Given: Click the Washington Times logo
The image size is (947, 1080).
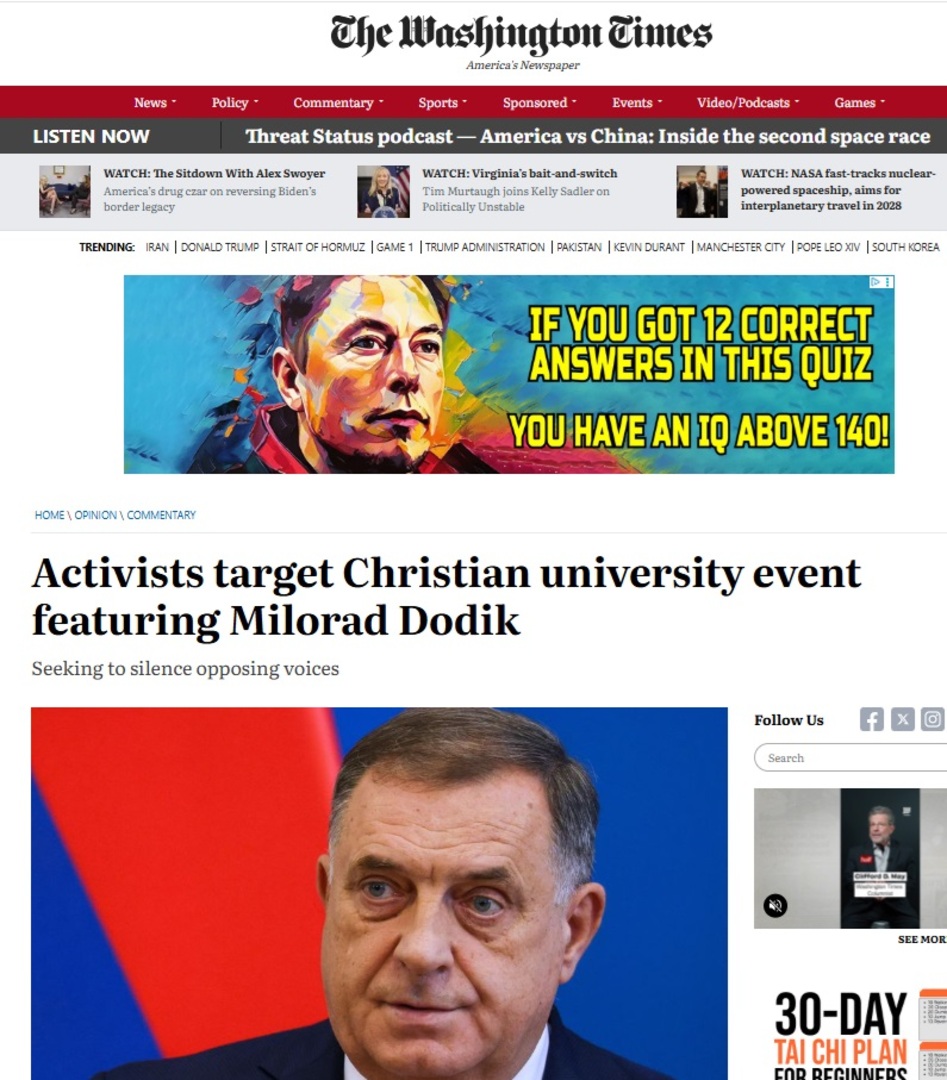Looking at the screenshot, I should [521, 41].
